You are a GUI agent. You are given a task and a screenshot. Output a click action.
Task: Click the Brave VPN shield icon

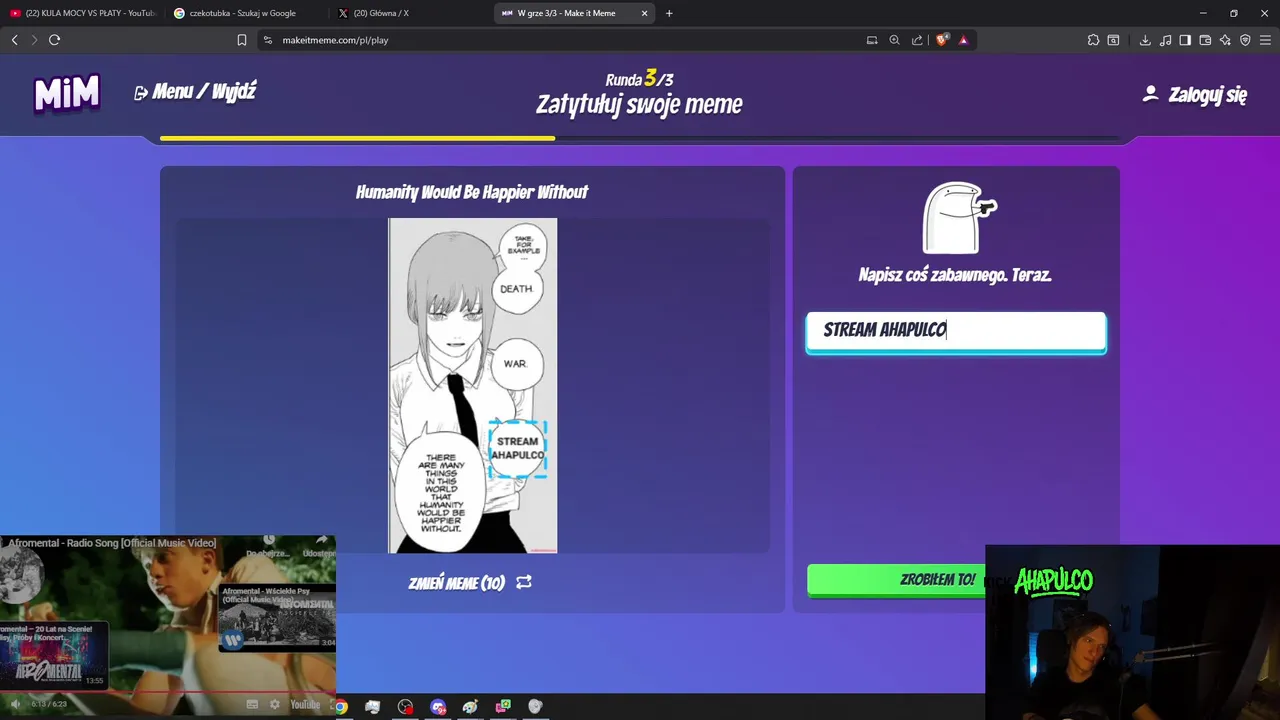[x=1245, y=40]
